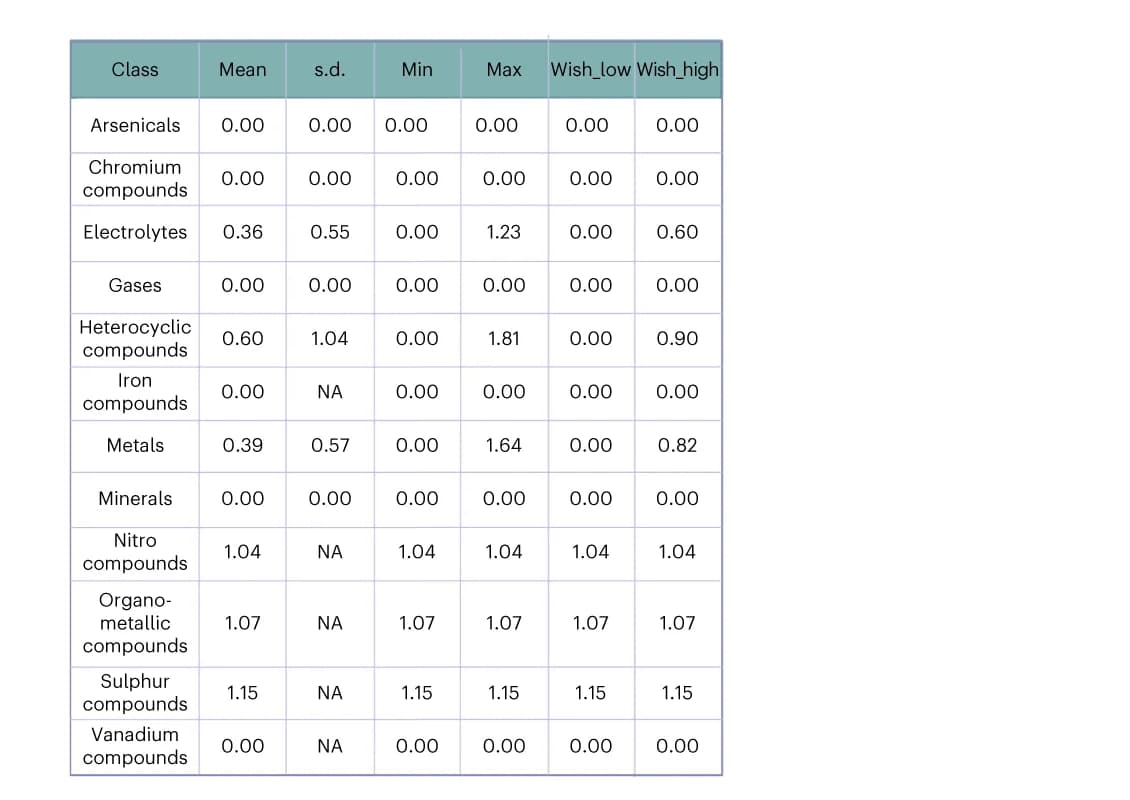Viewport: 1130px width, 800px height.
Task: Click the Min column header
Action: pos(417,69)
